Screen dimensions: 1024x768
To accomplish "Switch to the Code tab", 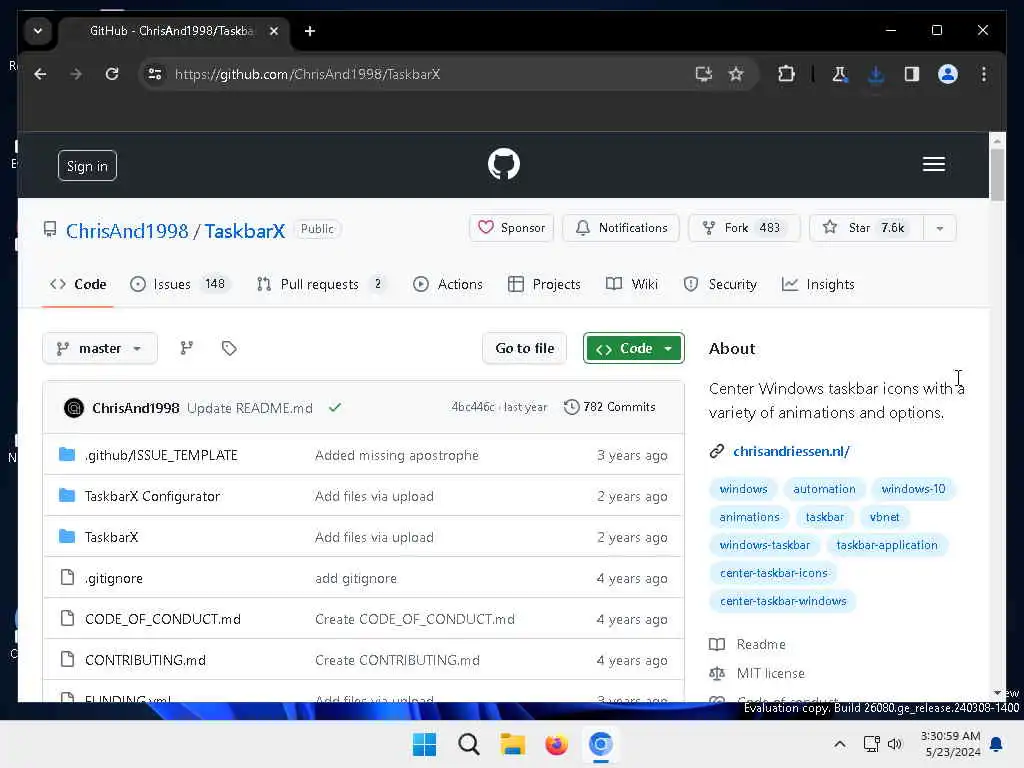I will tap(78, 284).
